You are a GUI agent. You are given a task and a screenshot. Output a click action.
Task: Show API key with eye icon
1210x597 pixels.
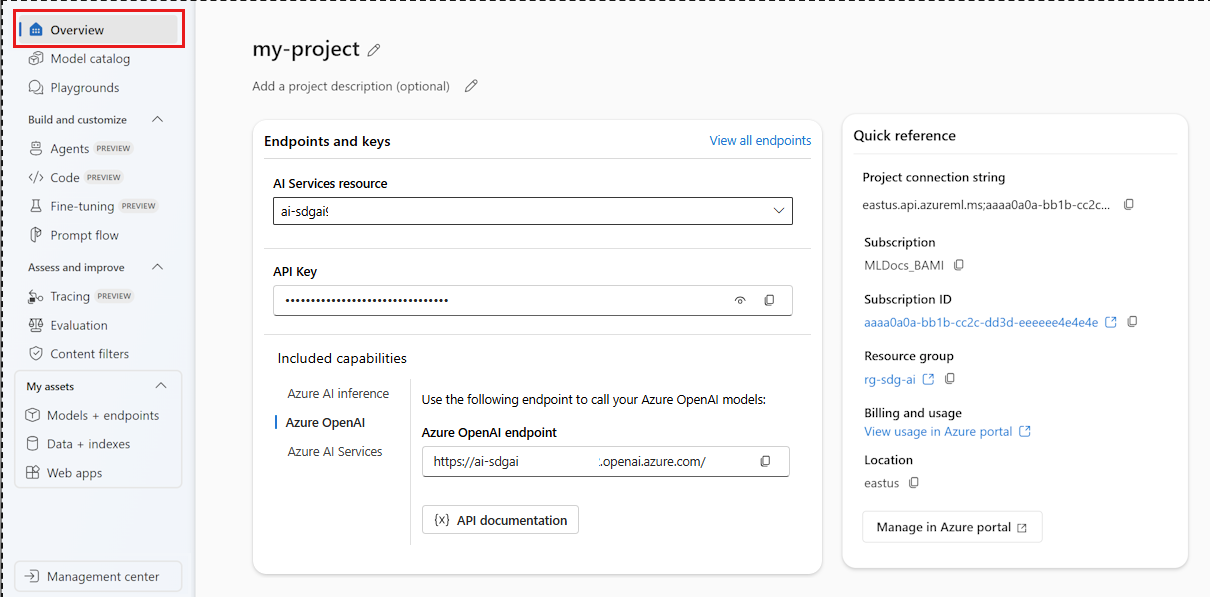pyautogui.click(x=741, y=300)
